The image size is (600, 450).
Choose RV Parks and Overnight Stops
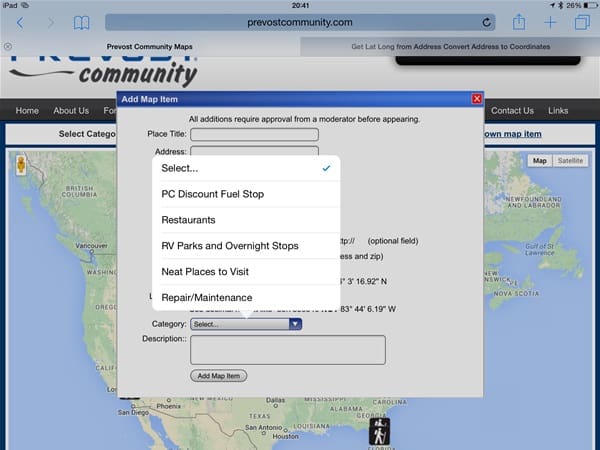246,246
